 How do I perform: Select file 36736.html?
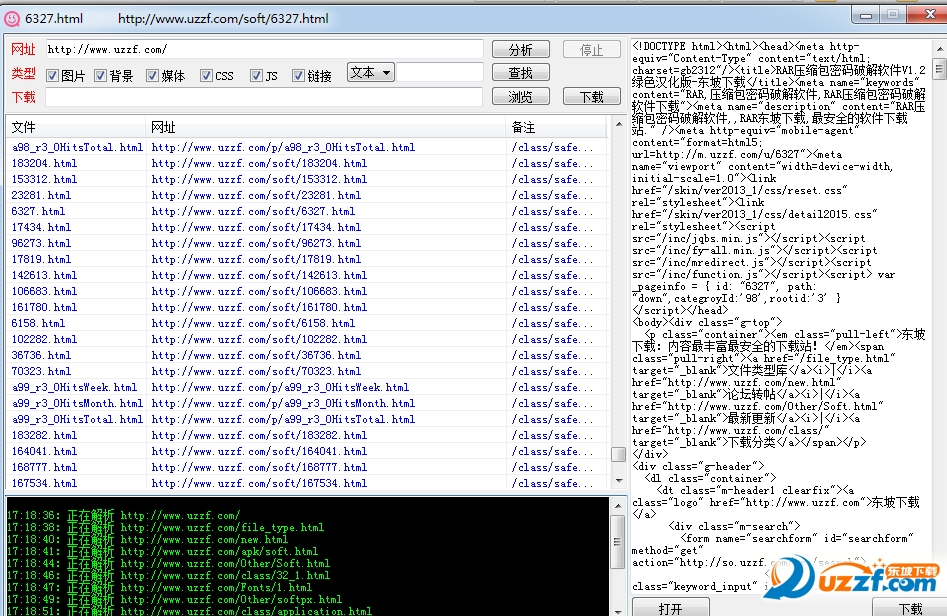click(41, 355)
